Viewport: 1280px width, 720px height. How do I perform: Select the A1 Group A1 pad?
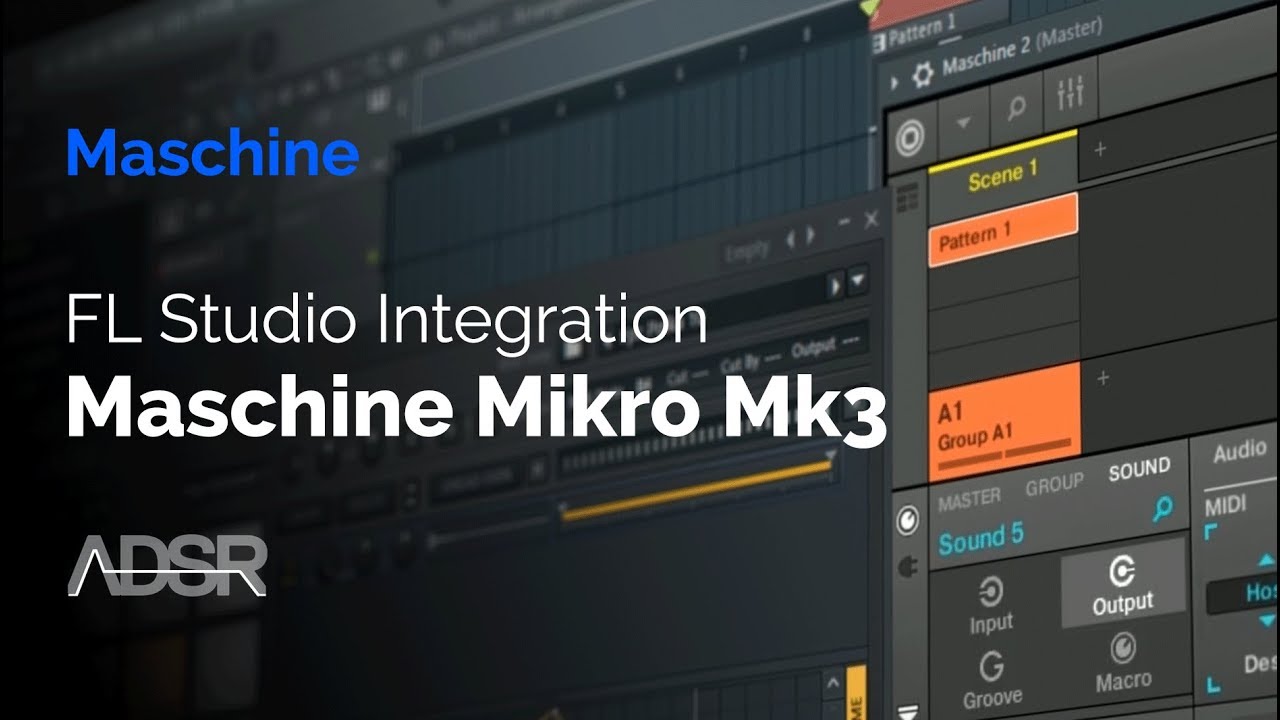pyautogui.click(x=1005, y=421)
